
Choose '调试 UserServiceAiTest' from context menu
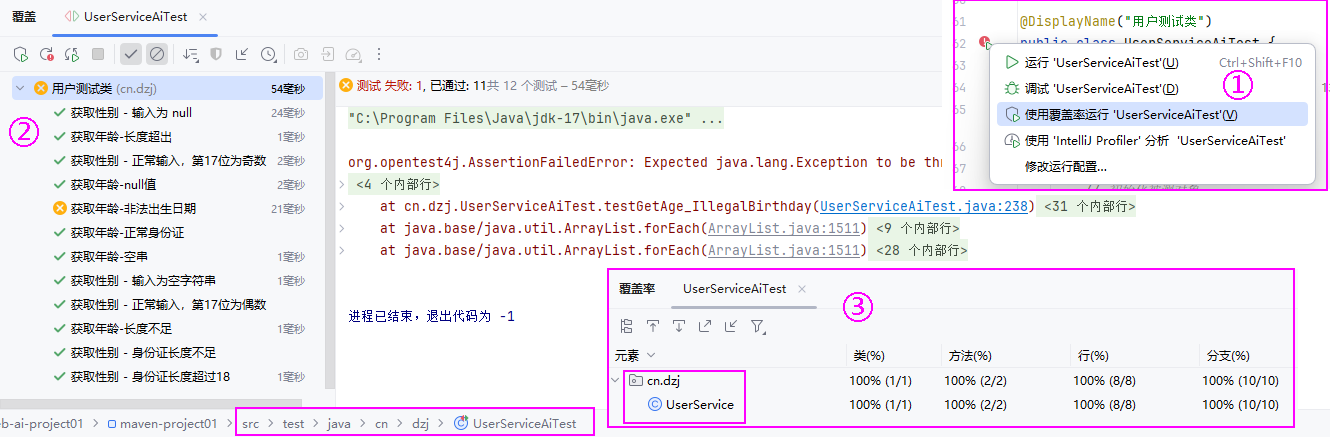tap(1101, 88)
